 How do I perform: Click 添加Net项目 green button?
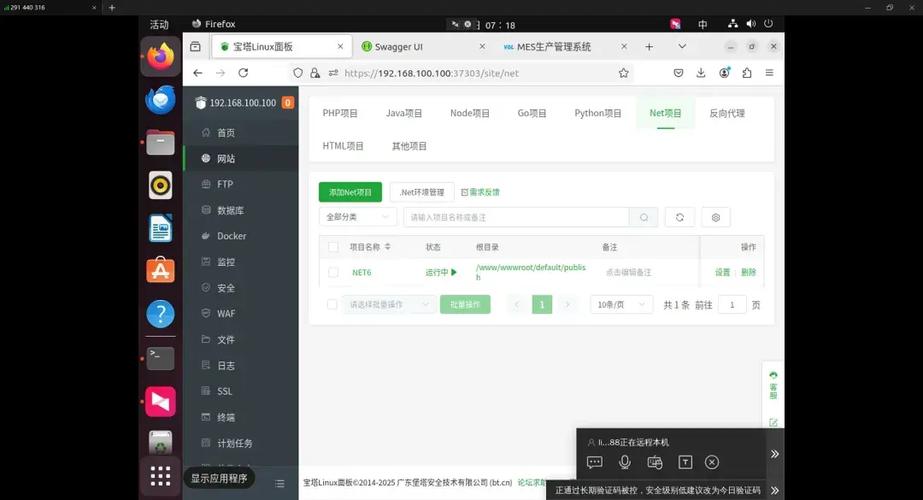350,192
